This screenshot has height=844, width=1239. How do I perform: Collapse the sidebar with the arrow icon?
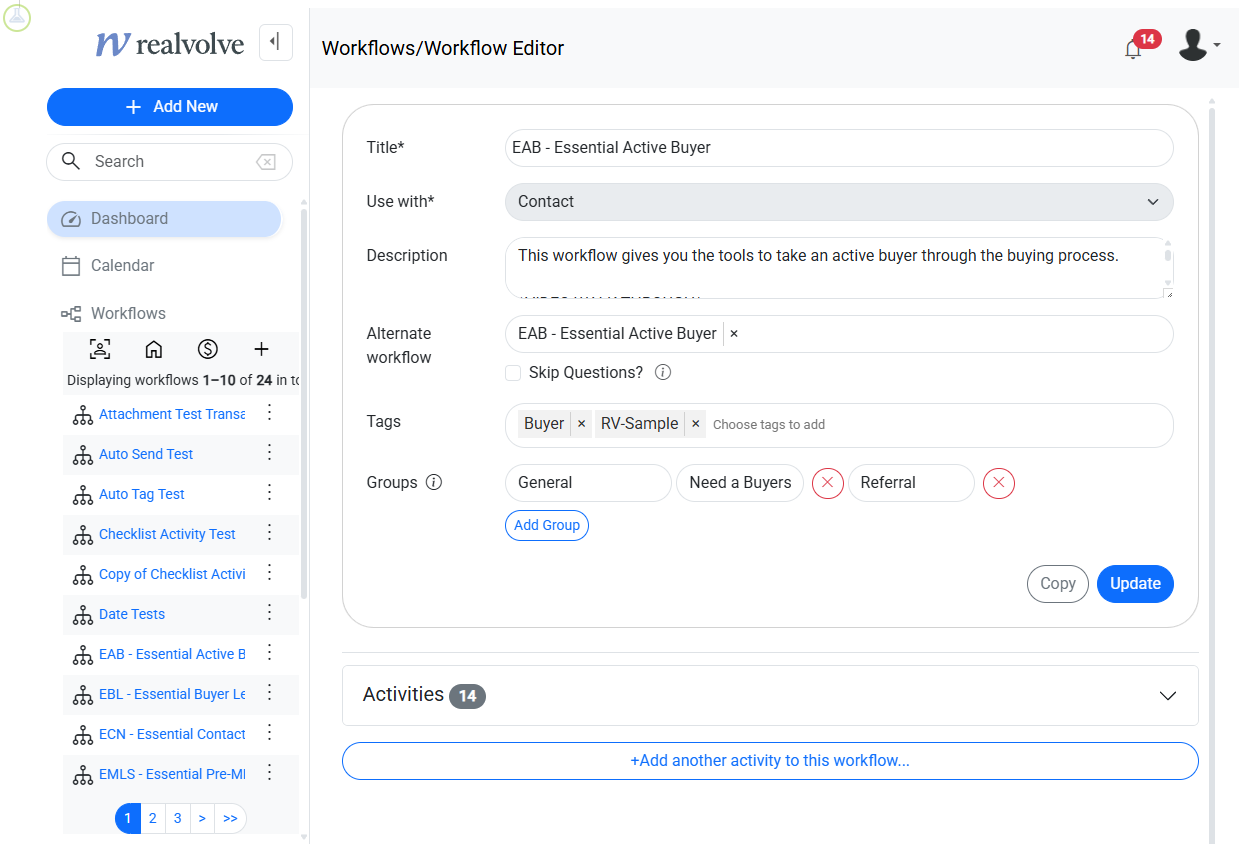point(275,43)
